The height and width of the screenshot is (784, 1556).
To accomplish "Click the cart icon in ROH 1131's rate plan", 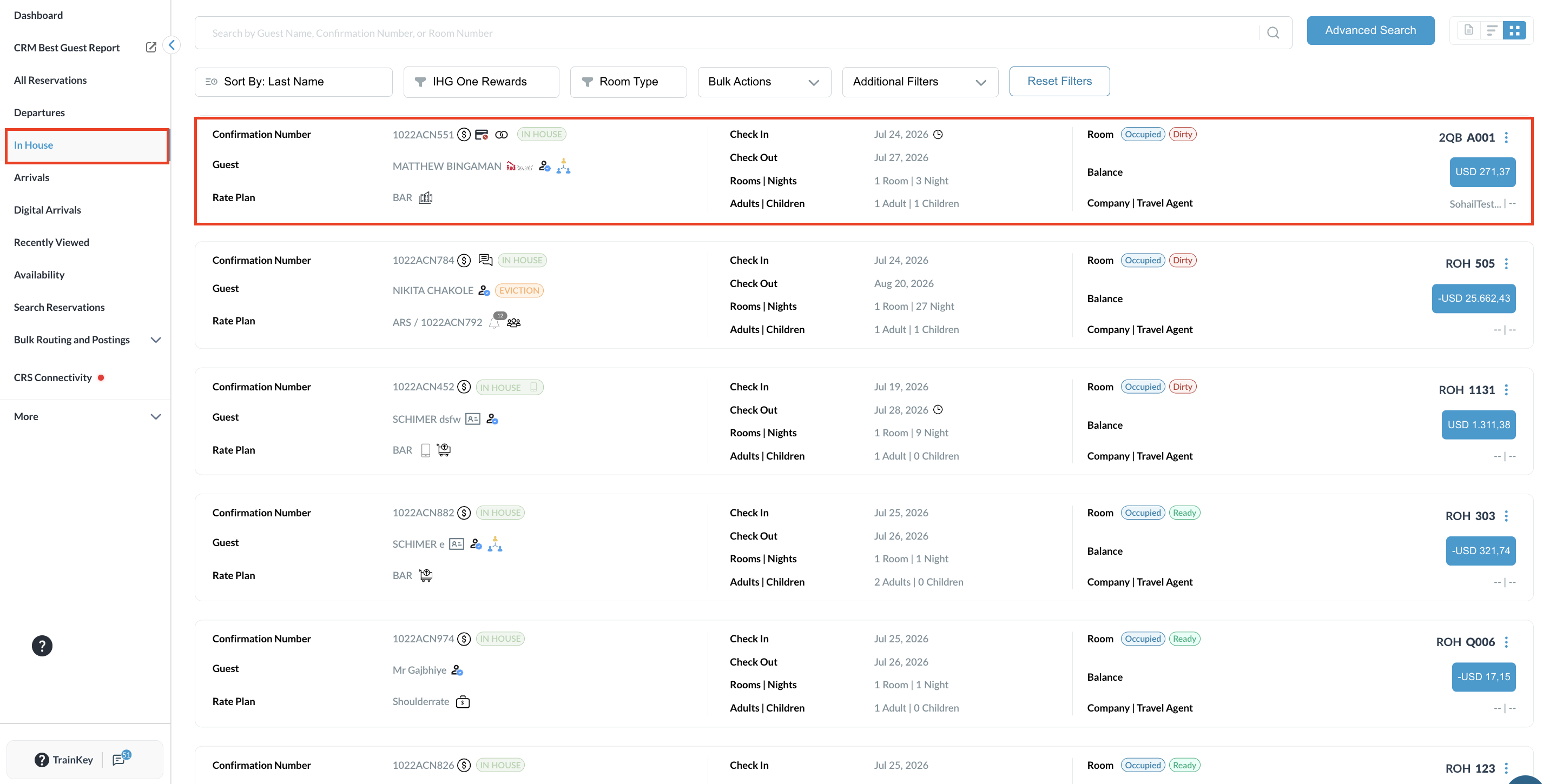I will (x=444, y=450).
